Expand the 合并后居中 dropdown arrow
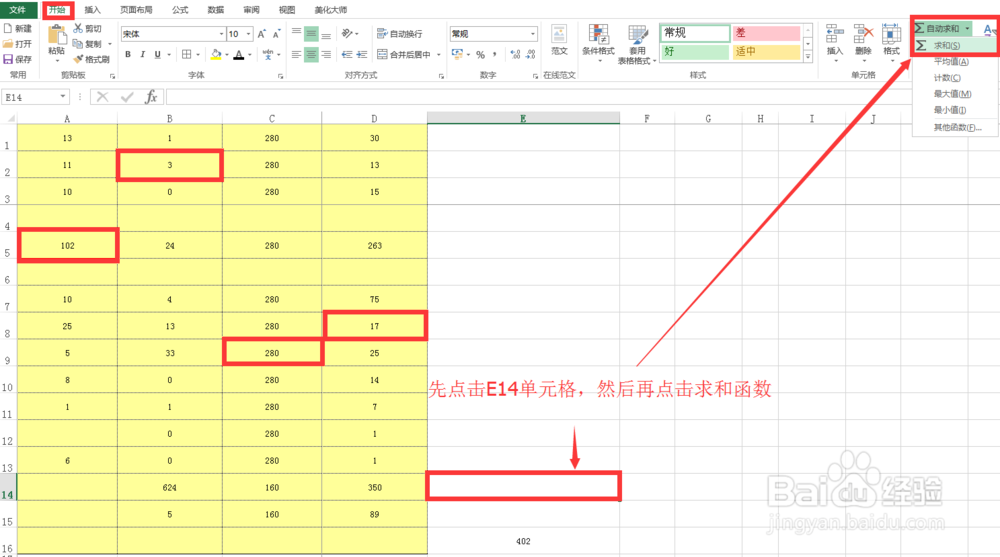1000x557 pixels. [x=439, y=55]
